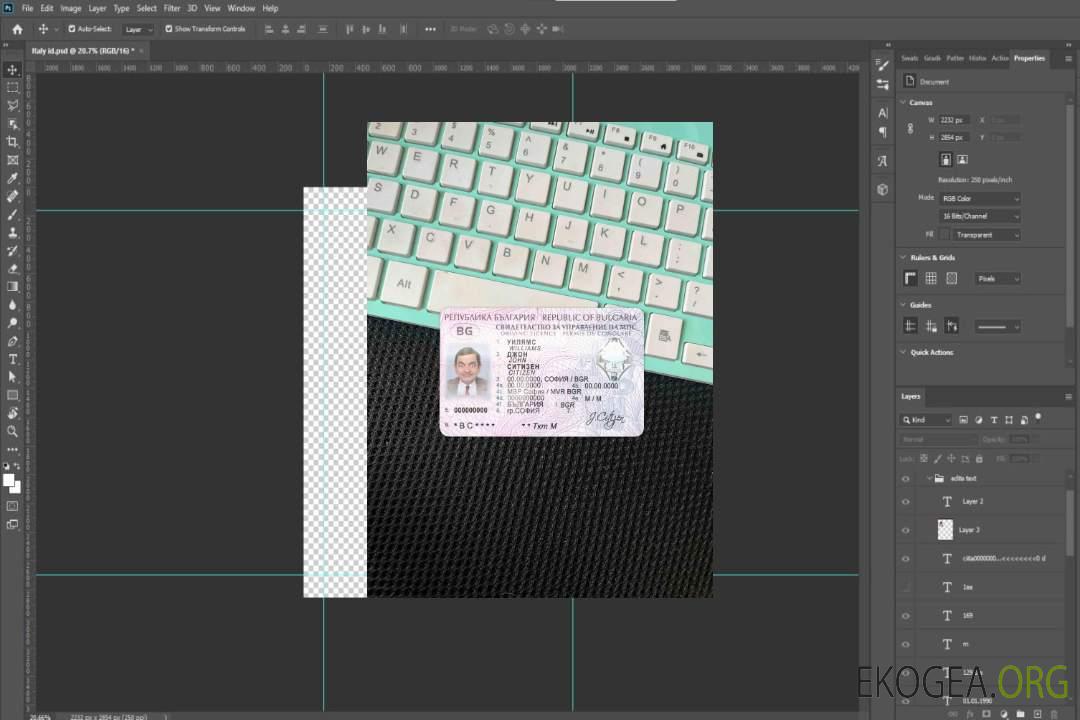The width and height of the screenshot is (1080, 720).
Task: Select the Gradient tool
Action: [12, 287]
